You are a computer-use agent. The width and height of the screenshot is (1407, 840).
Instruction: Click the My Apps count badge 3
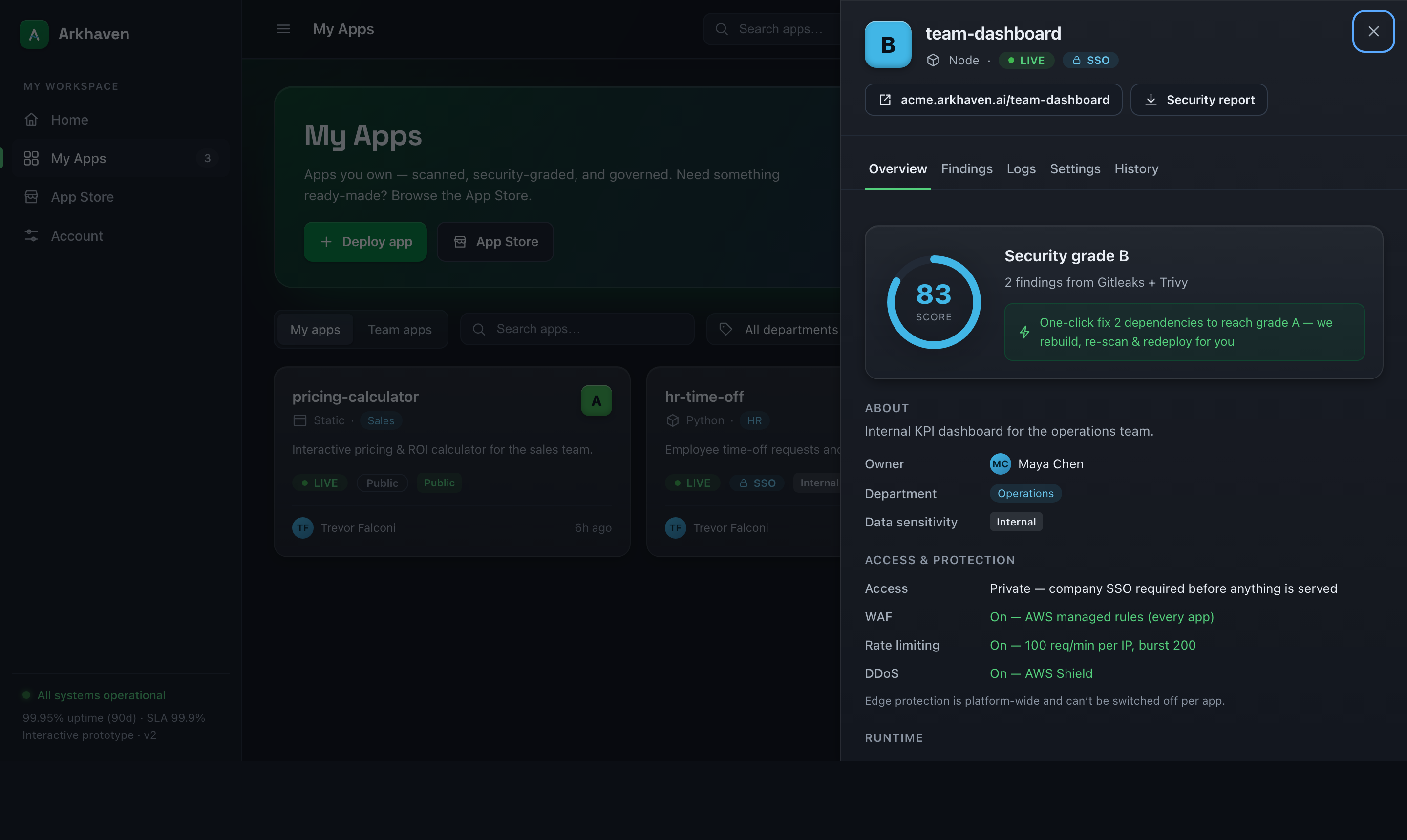[x=207, y=159]
